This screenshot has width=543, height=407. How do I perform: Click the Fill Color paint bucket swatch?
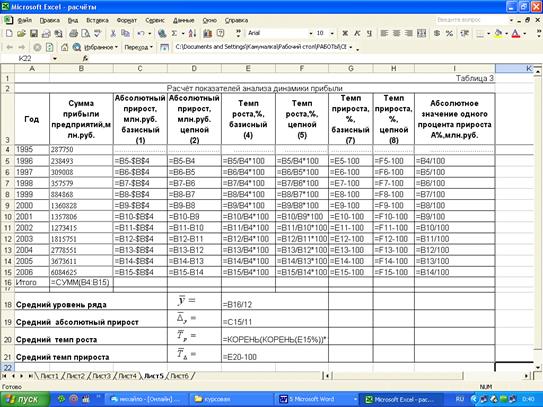[x=498, y=33]
